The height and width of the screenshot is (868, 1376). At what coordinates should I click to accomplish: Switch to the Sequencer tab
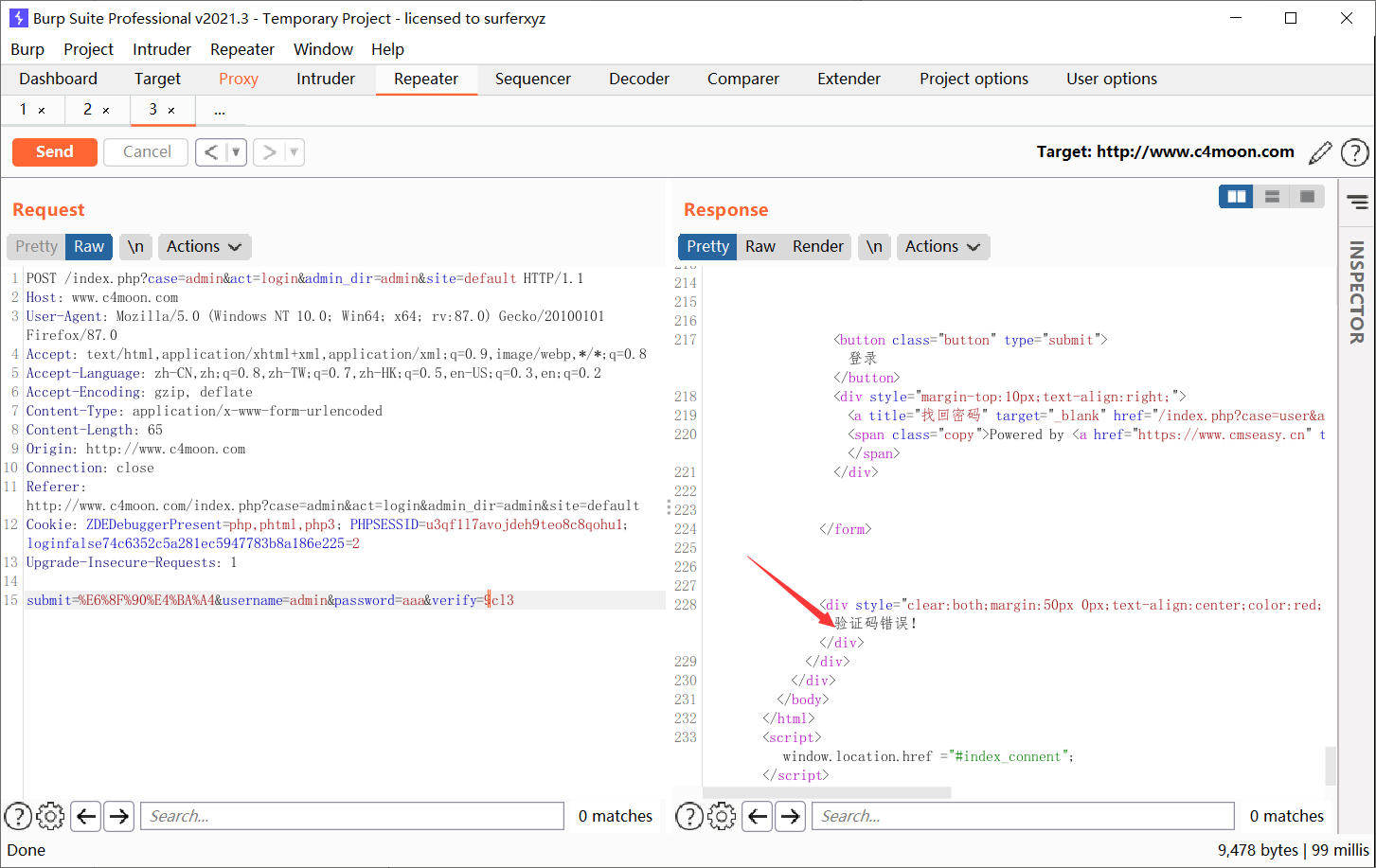click(x=533, y=80)
